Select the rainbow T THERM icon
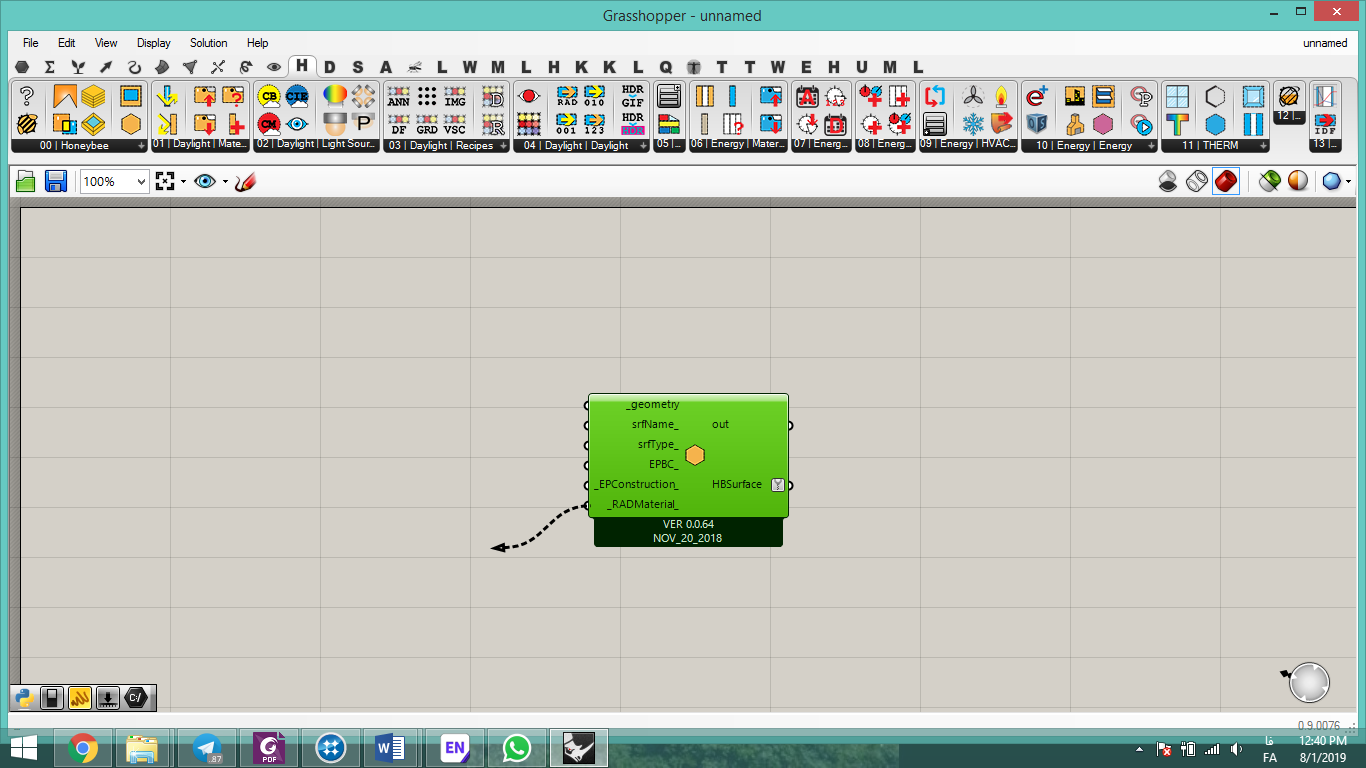 (x=1178, y=124)
